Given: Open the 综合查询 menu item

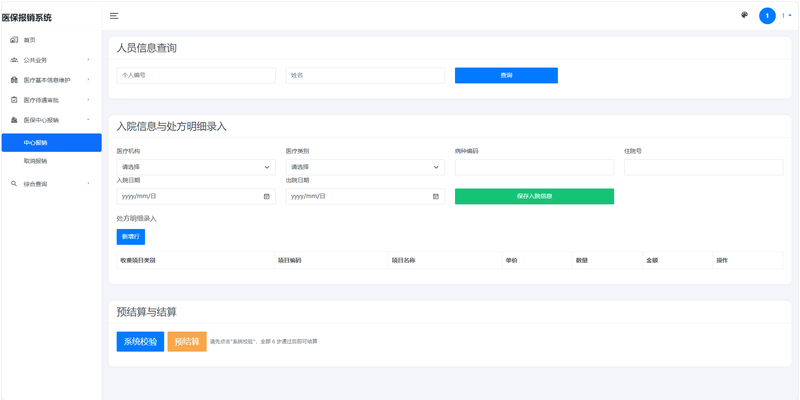Looking at the screenshot, I should point(52,184).
